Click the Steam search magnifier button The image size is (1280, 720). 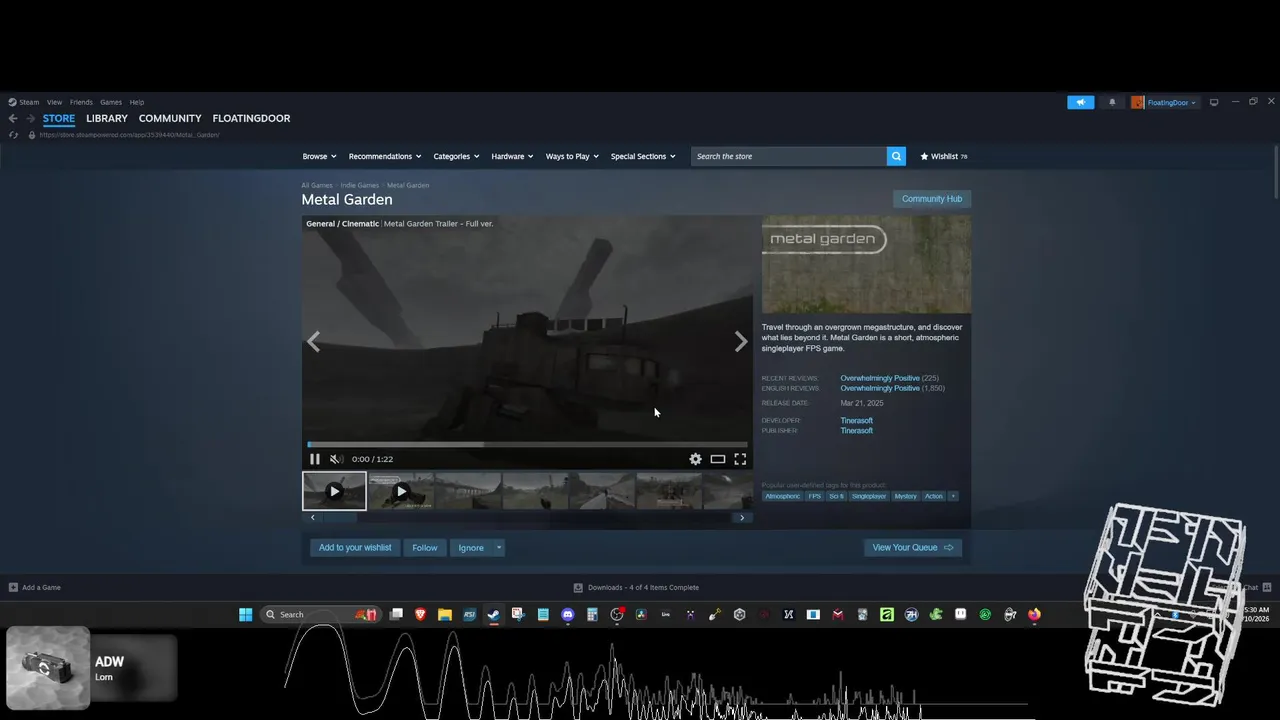[x=896, y=156]
